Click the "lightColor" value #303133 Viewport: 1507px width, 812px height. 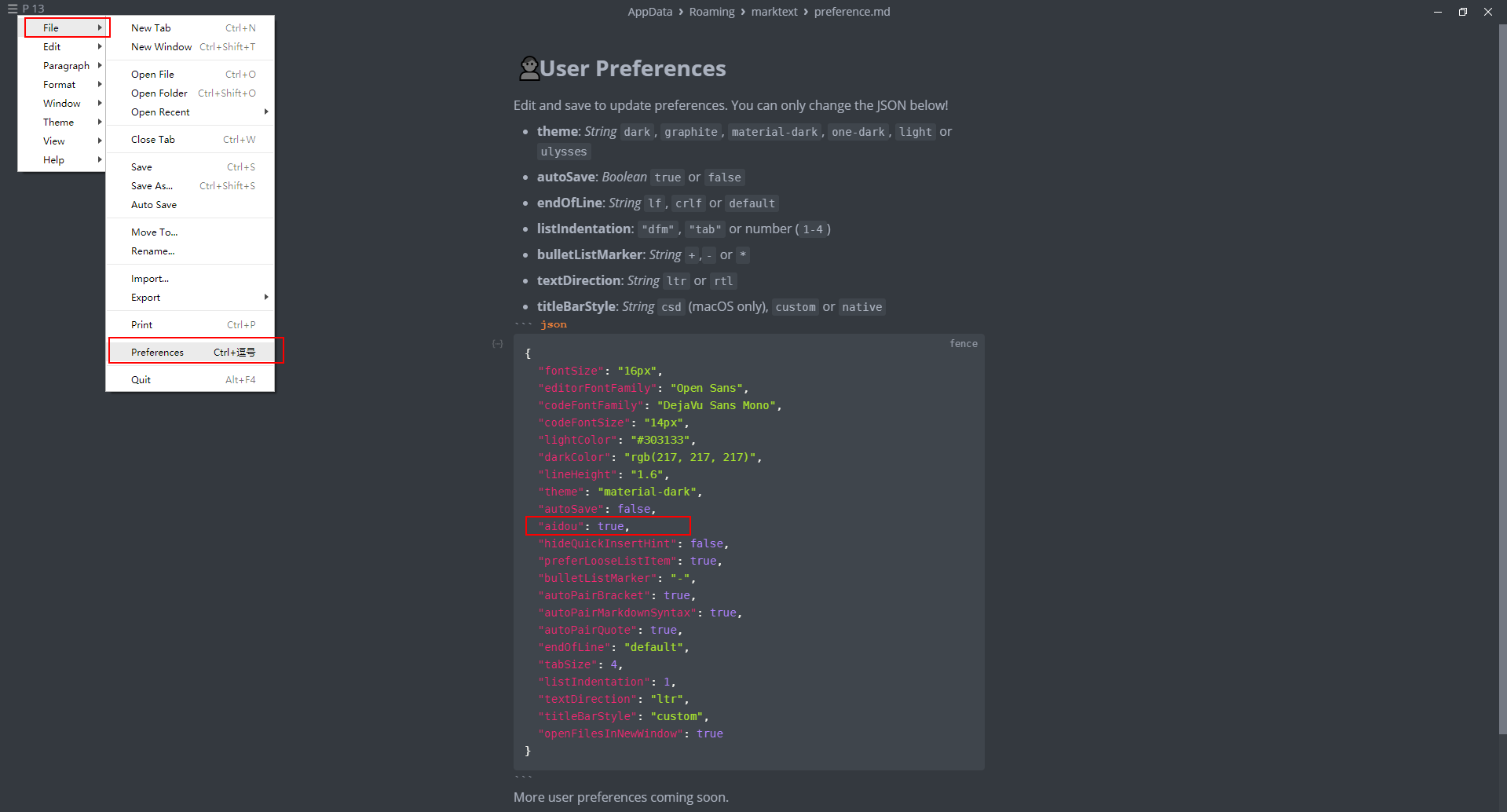pyautogui.click(x=660, y=440)
